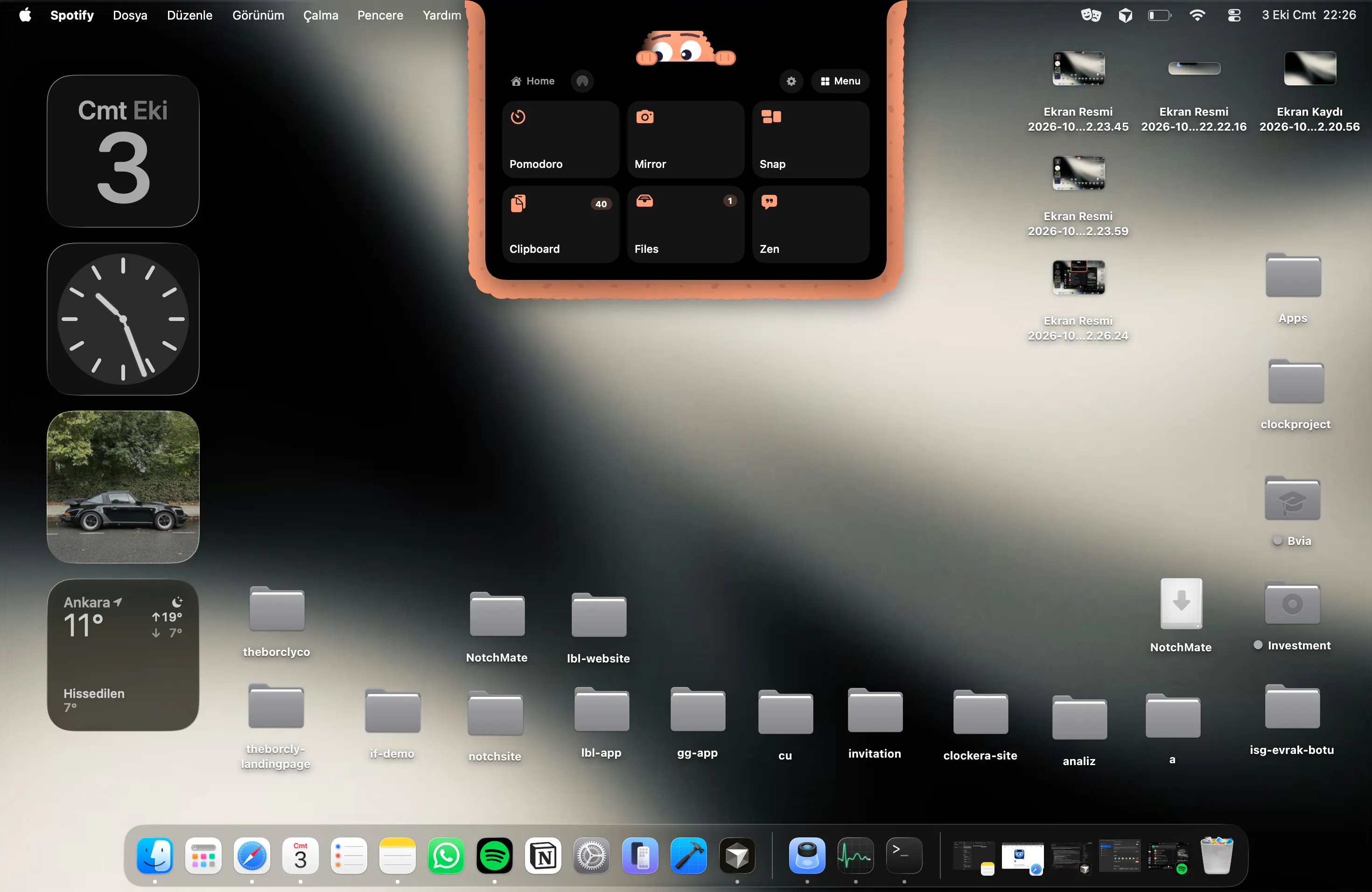The height and width of the screenshot is (892, 1372).
Task: Open the Trash in the Dock
Action: coord(1216,856)
